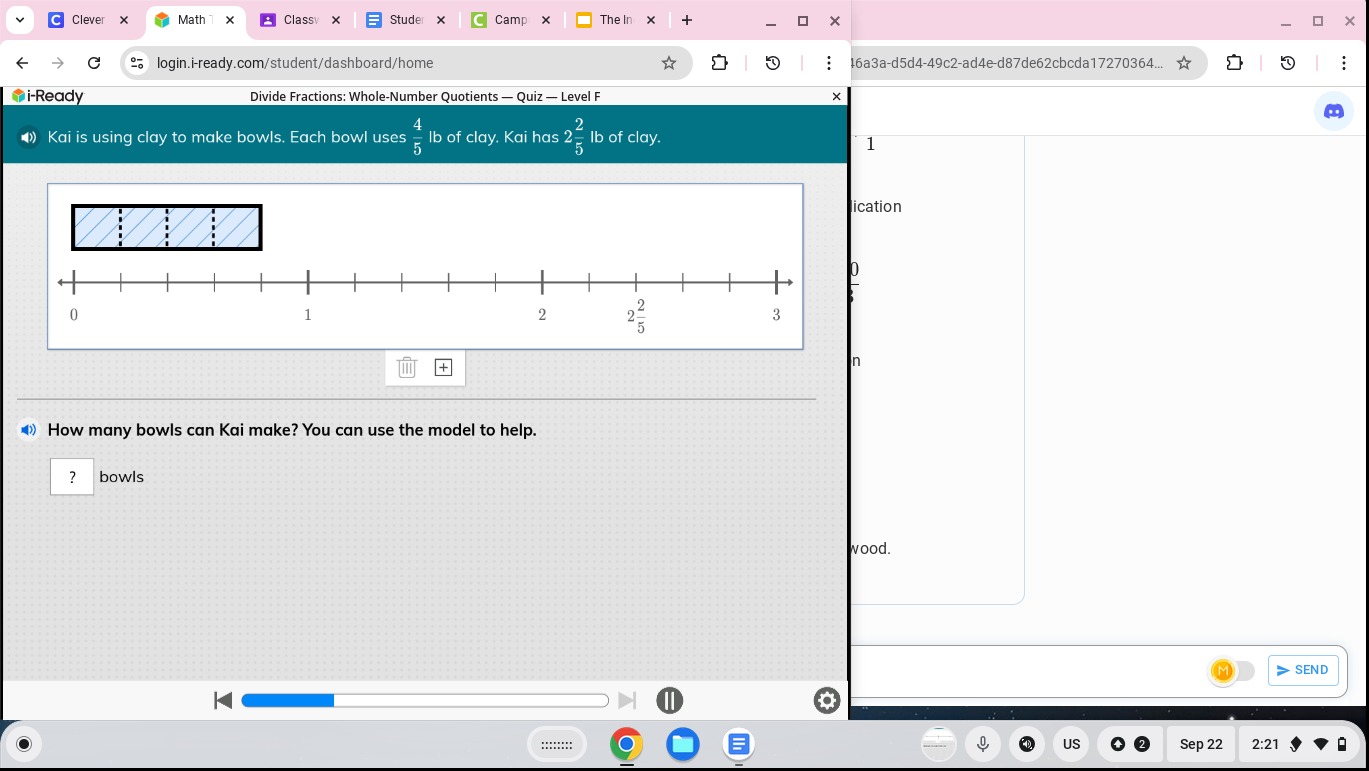Screen dimensions: 1369x771
Task: Click the bowls answer box
Action: 72,477
